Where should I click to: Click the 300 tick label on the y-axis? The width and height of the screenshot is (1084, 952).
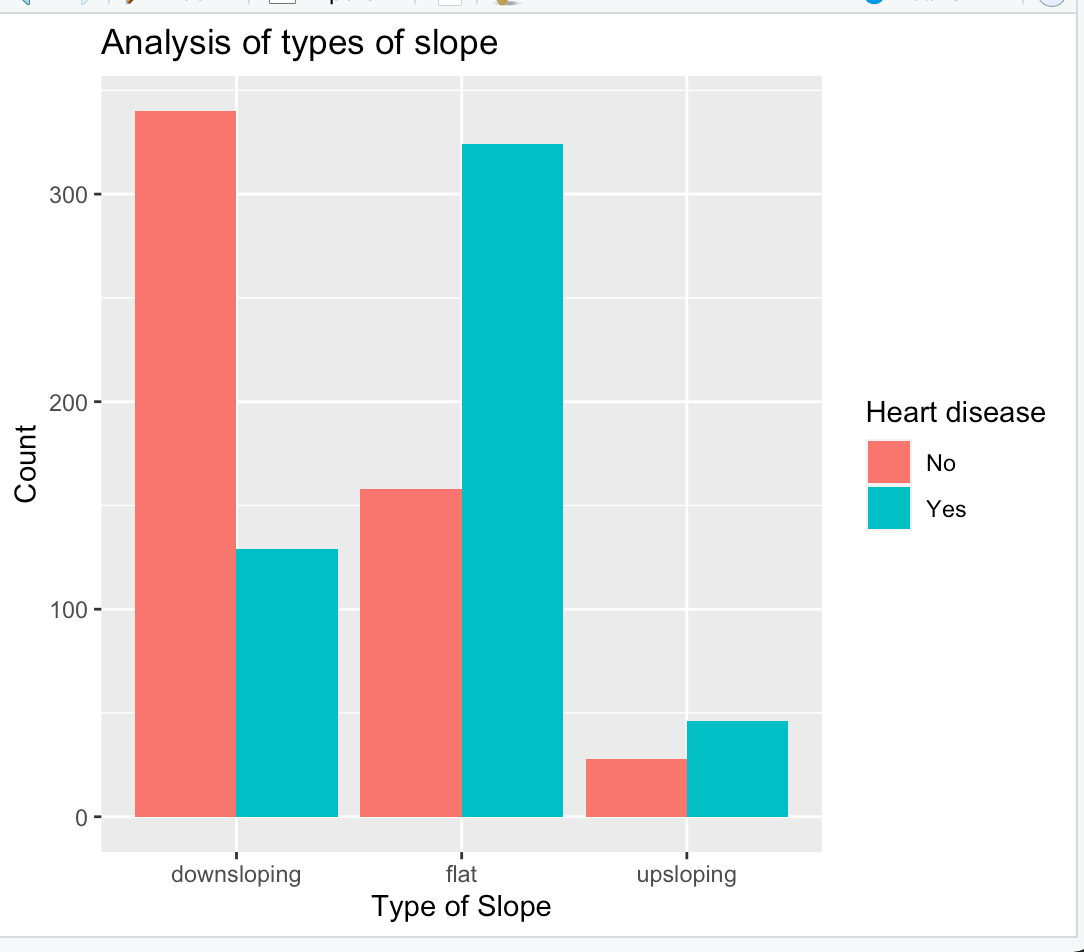click(x=67, y=195)
